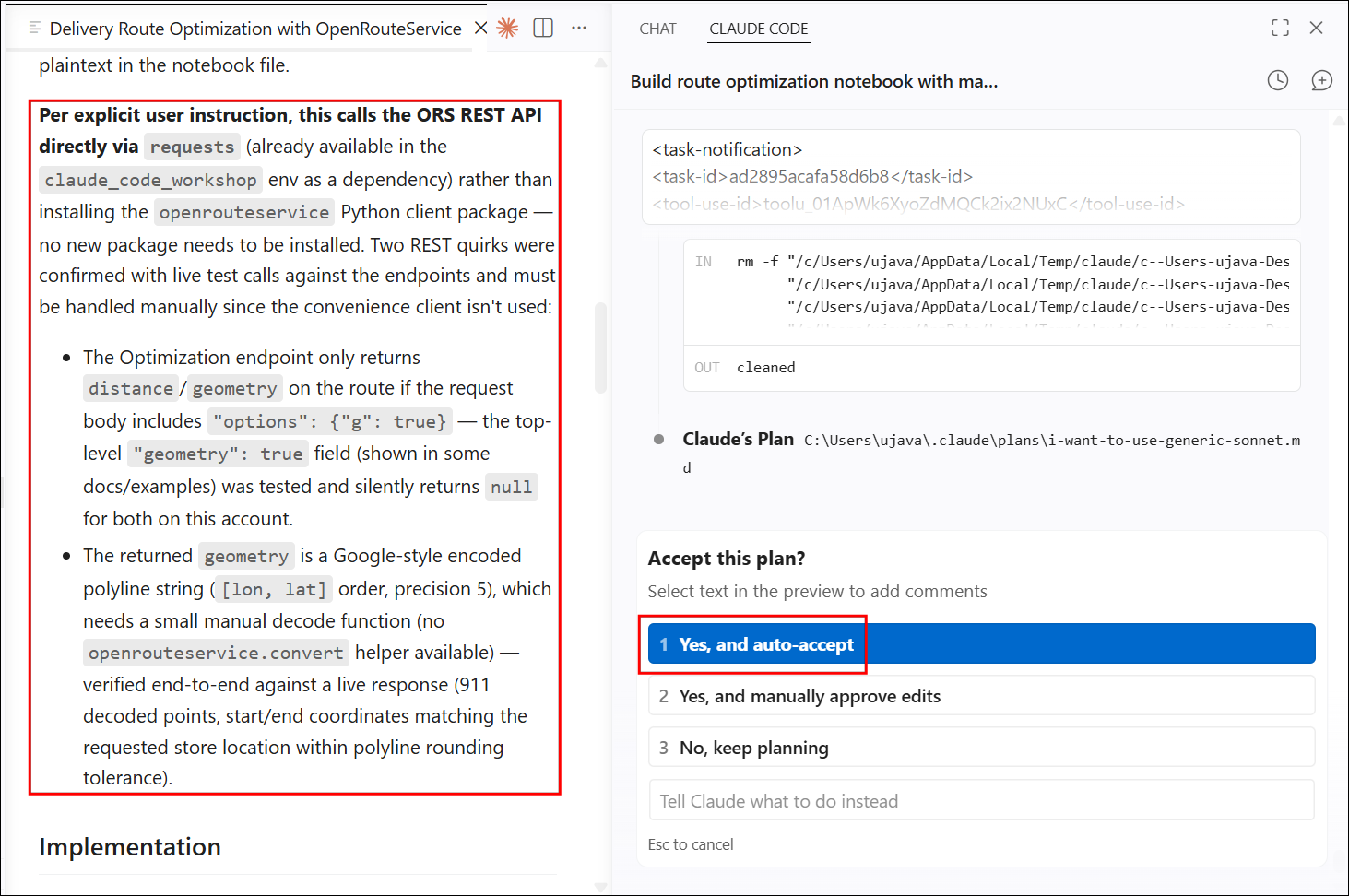Close the Claude Code side panel
This screenshot has width=1349, height=896.
1316,28
